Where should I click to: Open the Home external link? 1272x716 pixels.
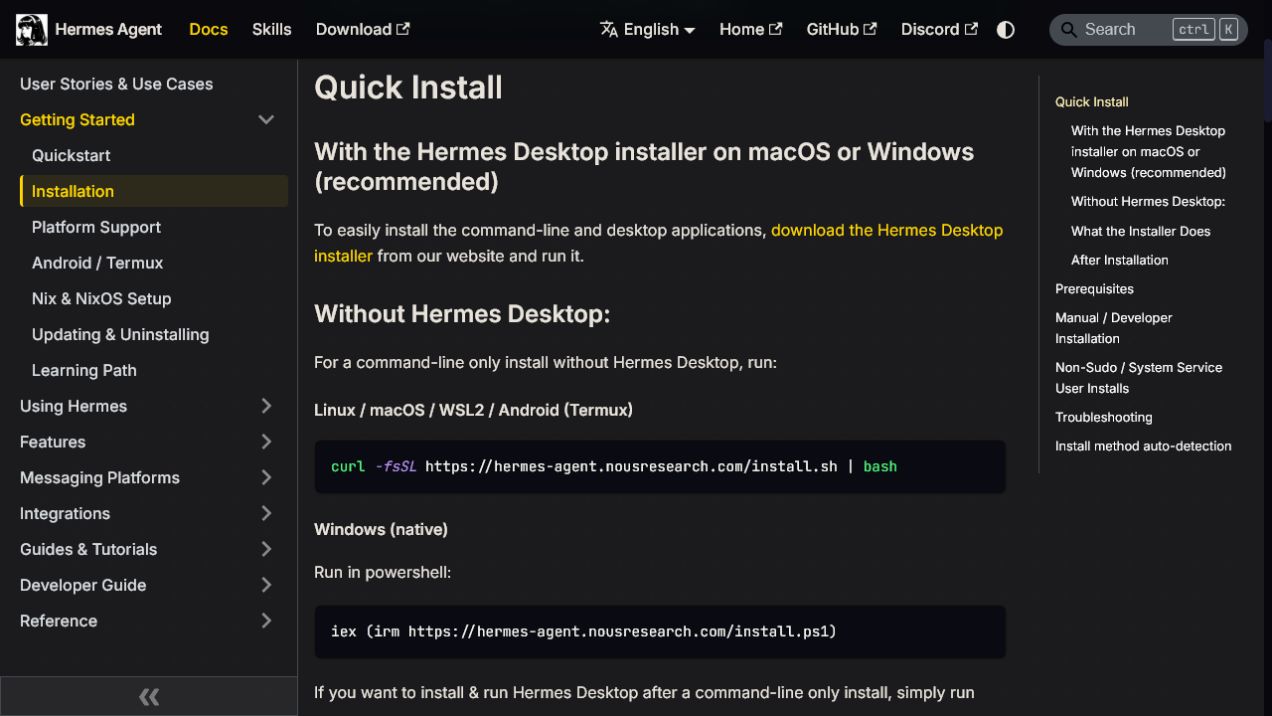click(x=751, y=29)
